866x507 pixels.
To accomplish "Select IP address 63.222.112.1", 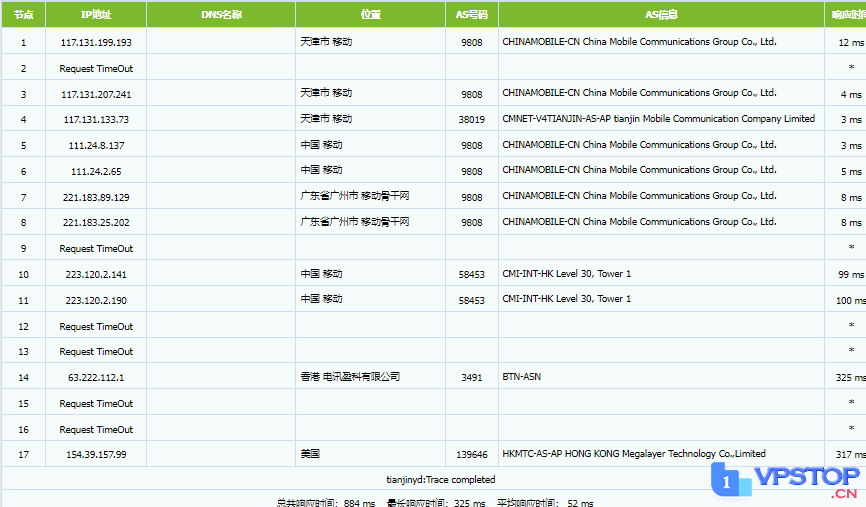I will 96,378.
